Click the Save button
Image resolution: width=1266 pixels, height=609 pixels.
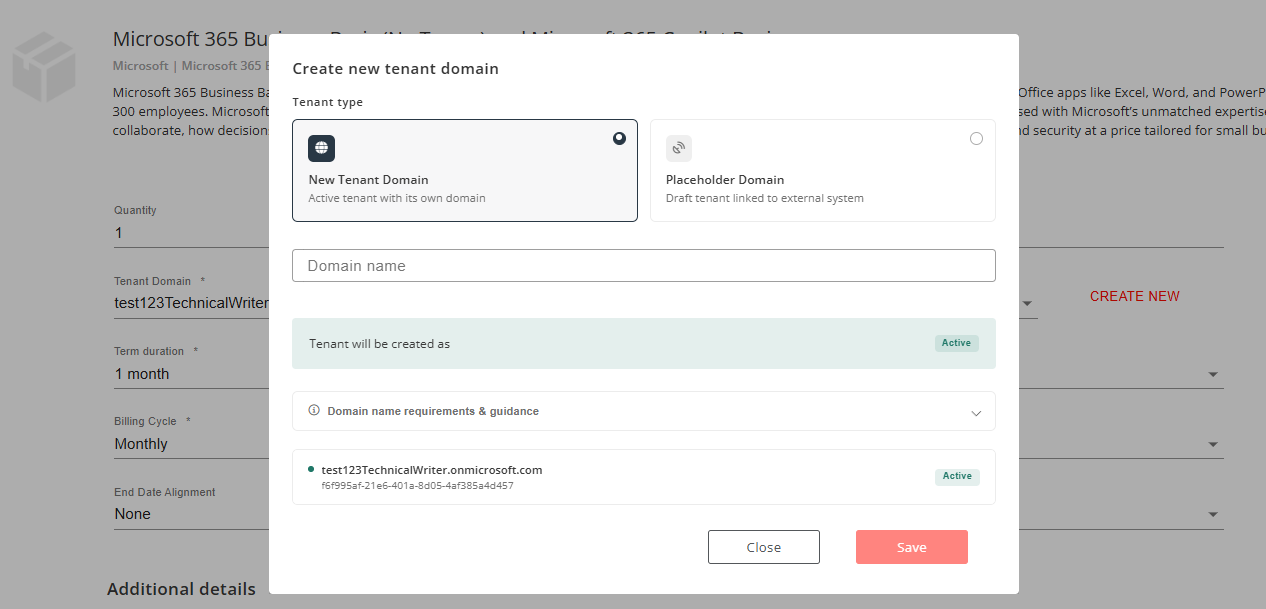point(911,547)
